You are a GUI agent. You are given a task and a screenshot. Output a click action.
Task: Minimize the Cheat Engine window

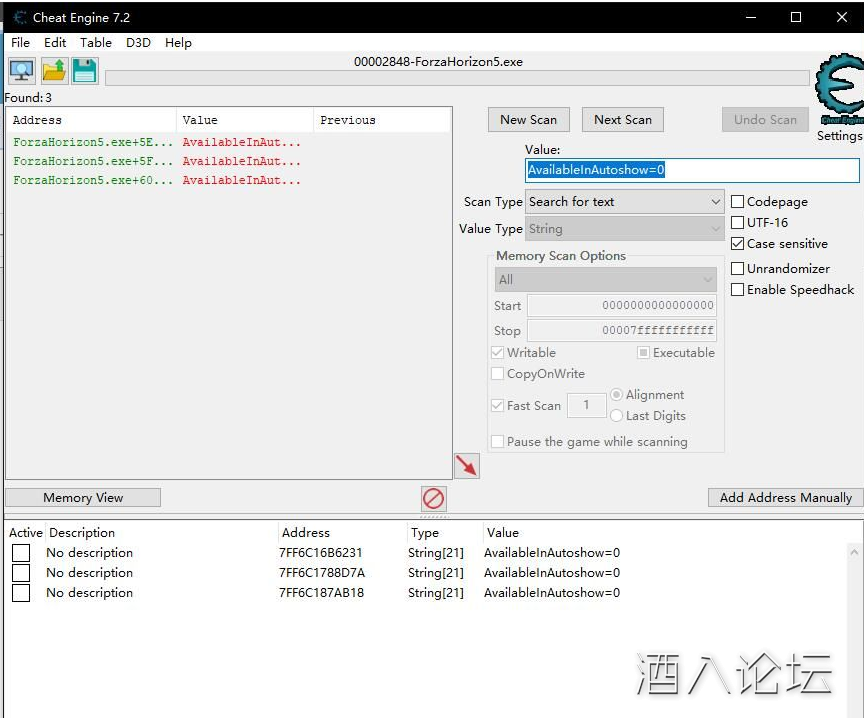(x=750, y=17)
